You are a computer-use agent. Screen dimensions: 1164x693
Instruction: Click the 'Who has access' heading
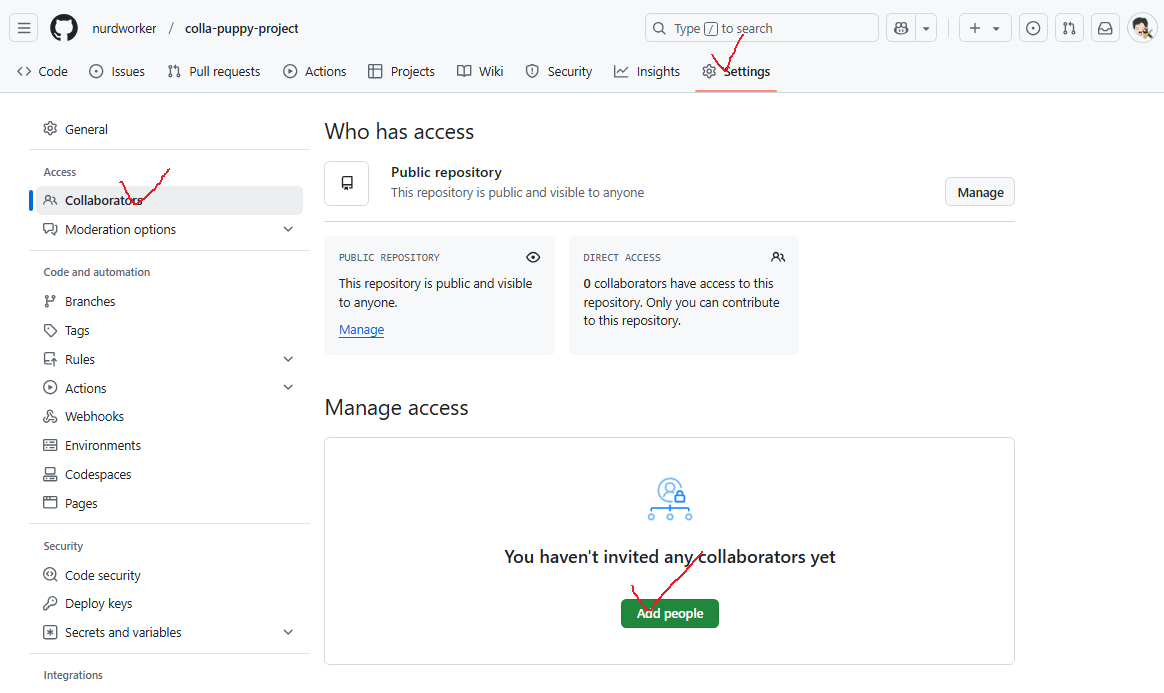399,131
